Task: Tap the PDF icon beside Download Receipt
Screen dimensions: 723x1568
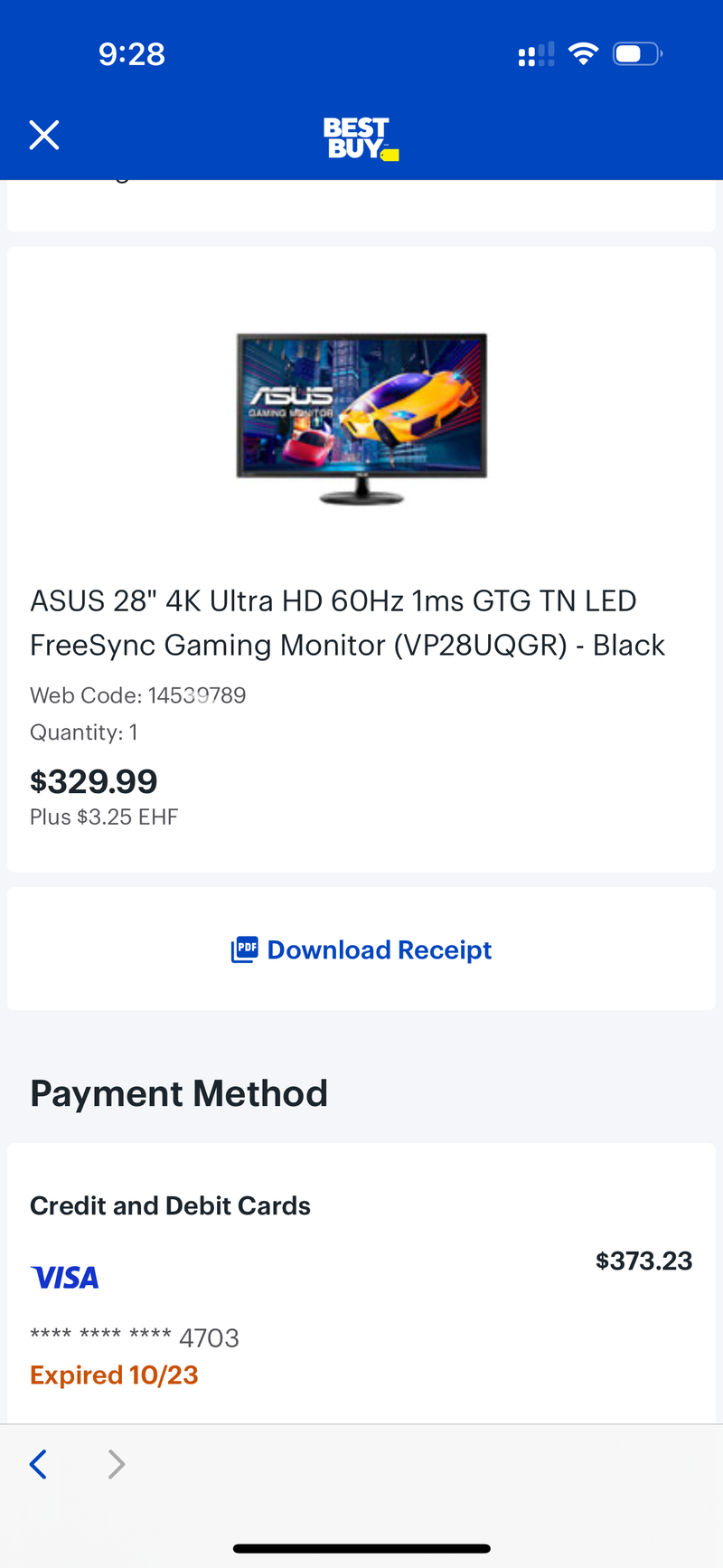Action: pos(244,949)
